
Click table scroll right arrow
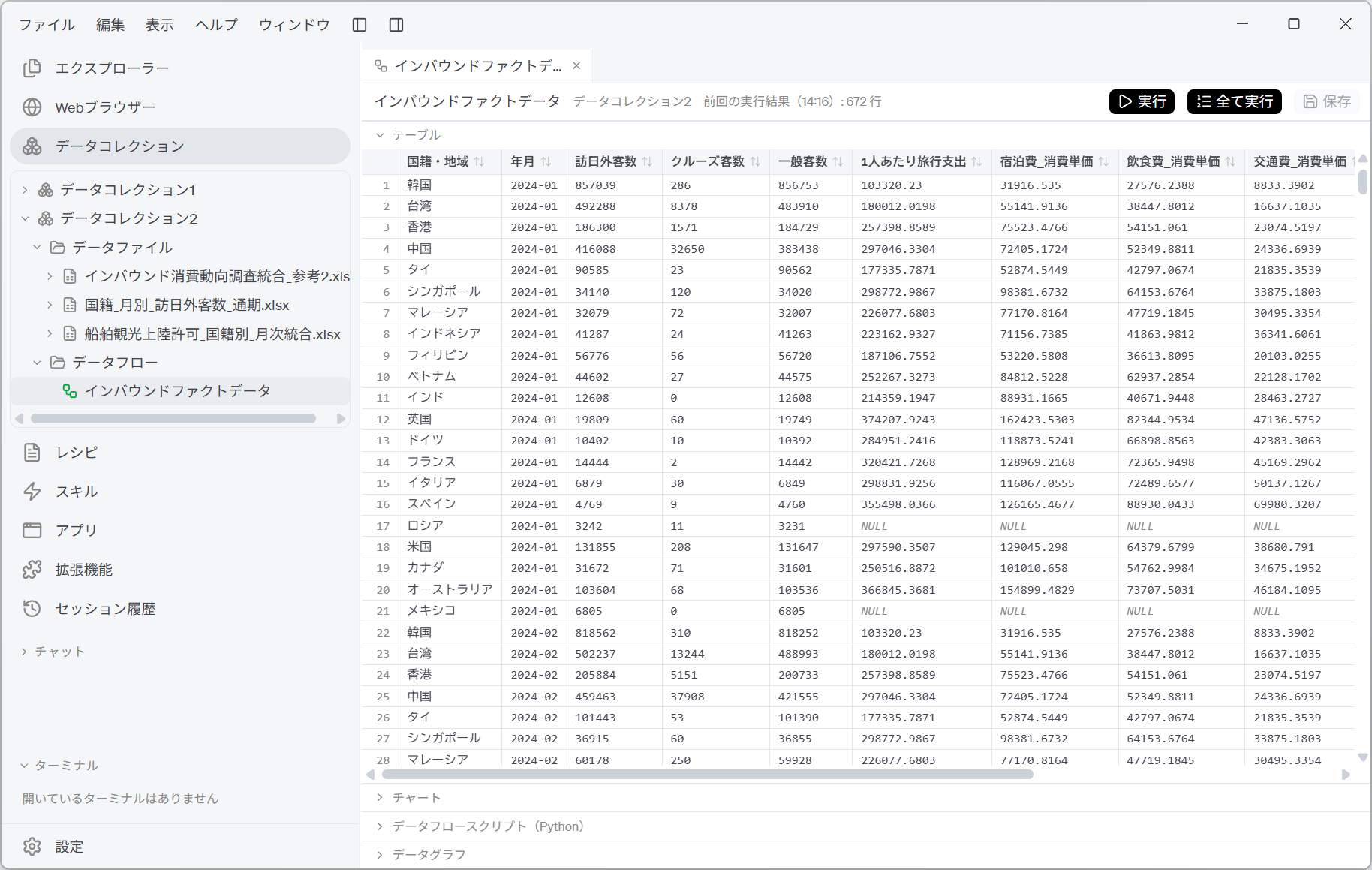[x=1346, y=775]
